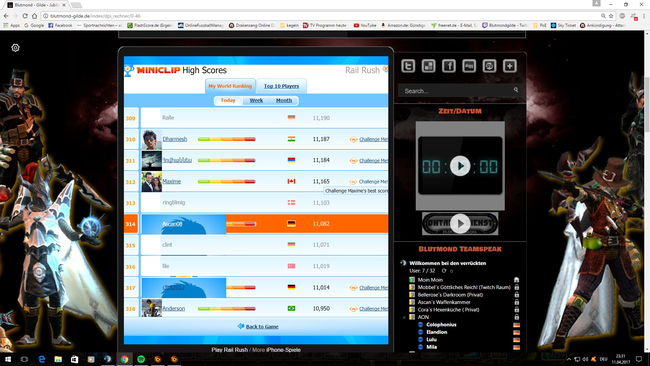Click the search magnifier in the sidebar

pos(516,90)
